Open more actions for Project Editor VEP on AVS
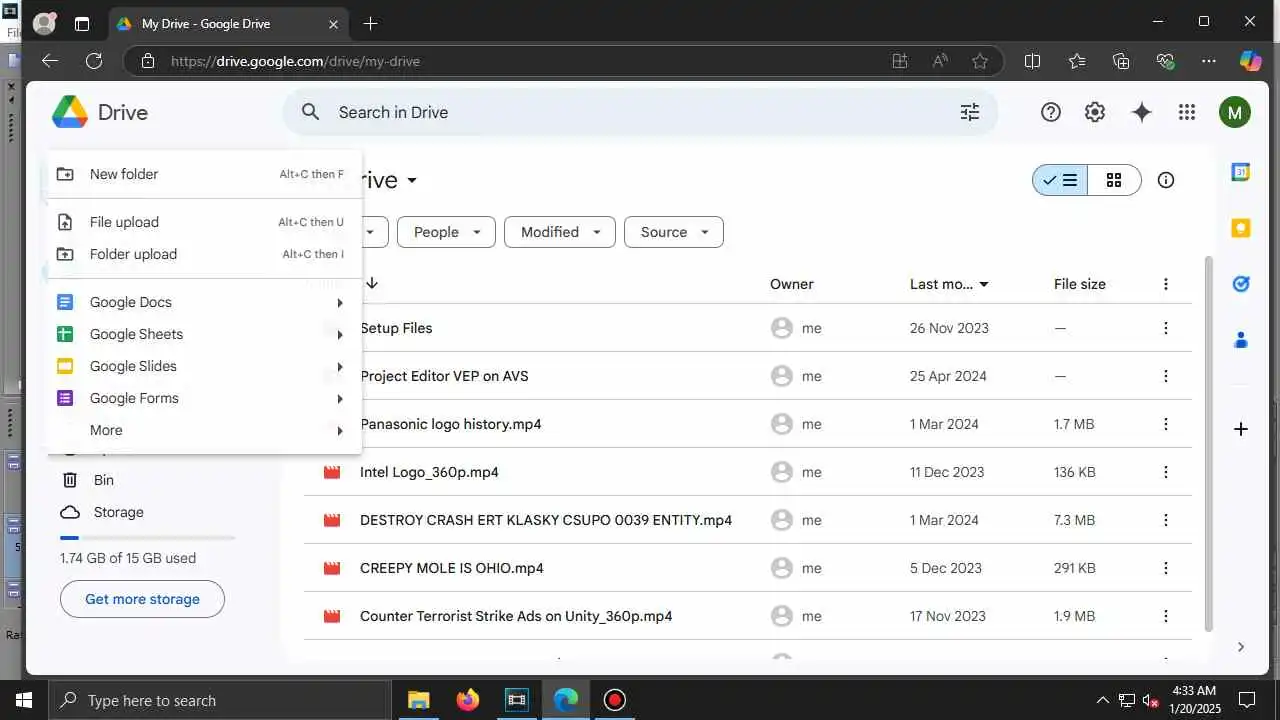 click(1165, 376)
